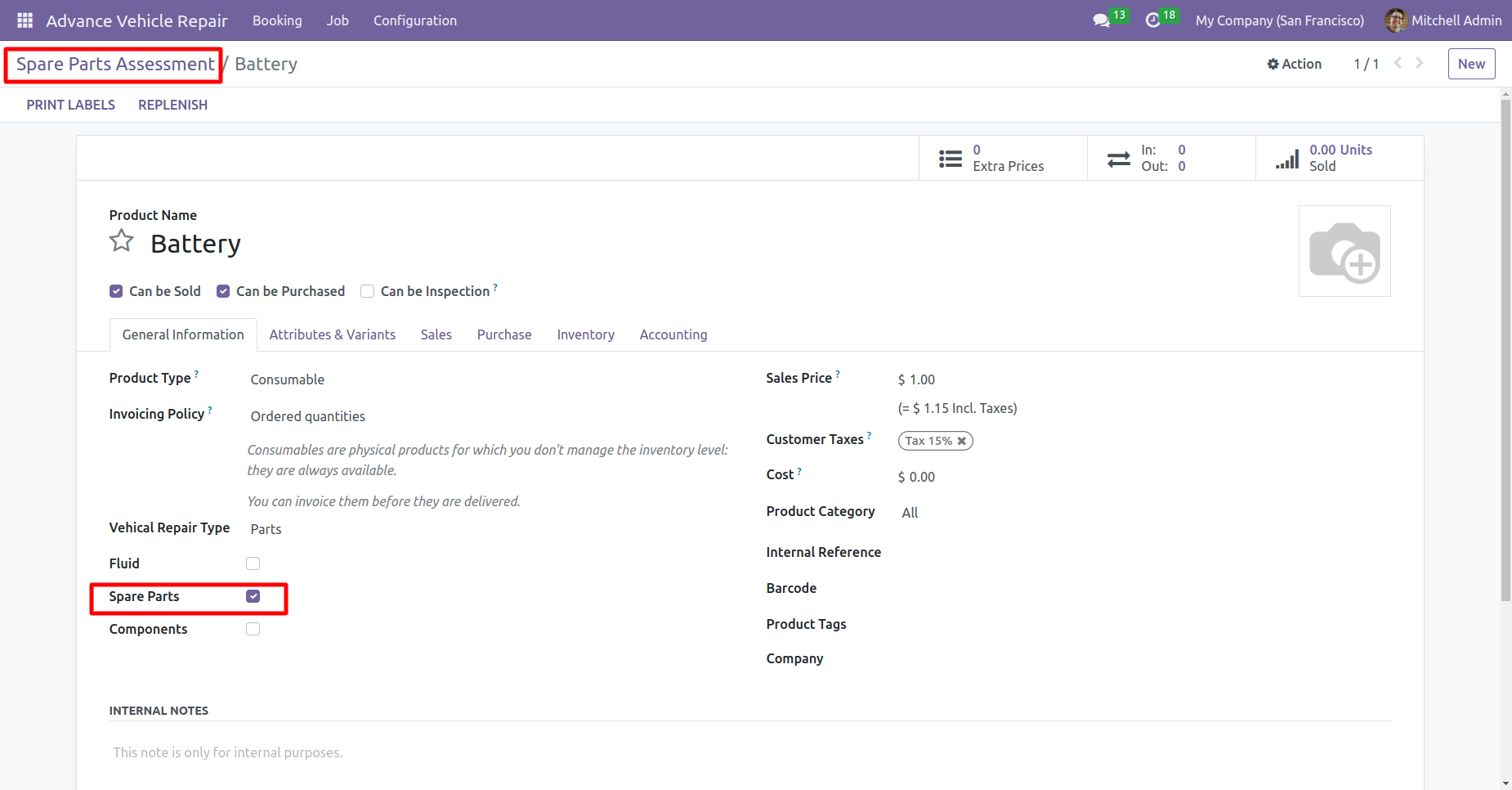
Task: Open the apps grid menu icon
Action: point(25,20)
